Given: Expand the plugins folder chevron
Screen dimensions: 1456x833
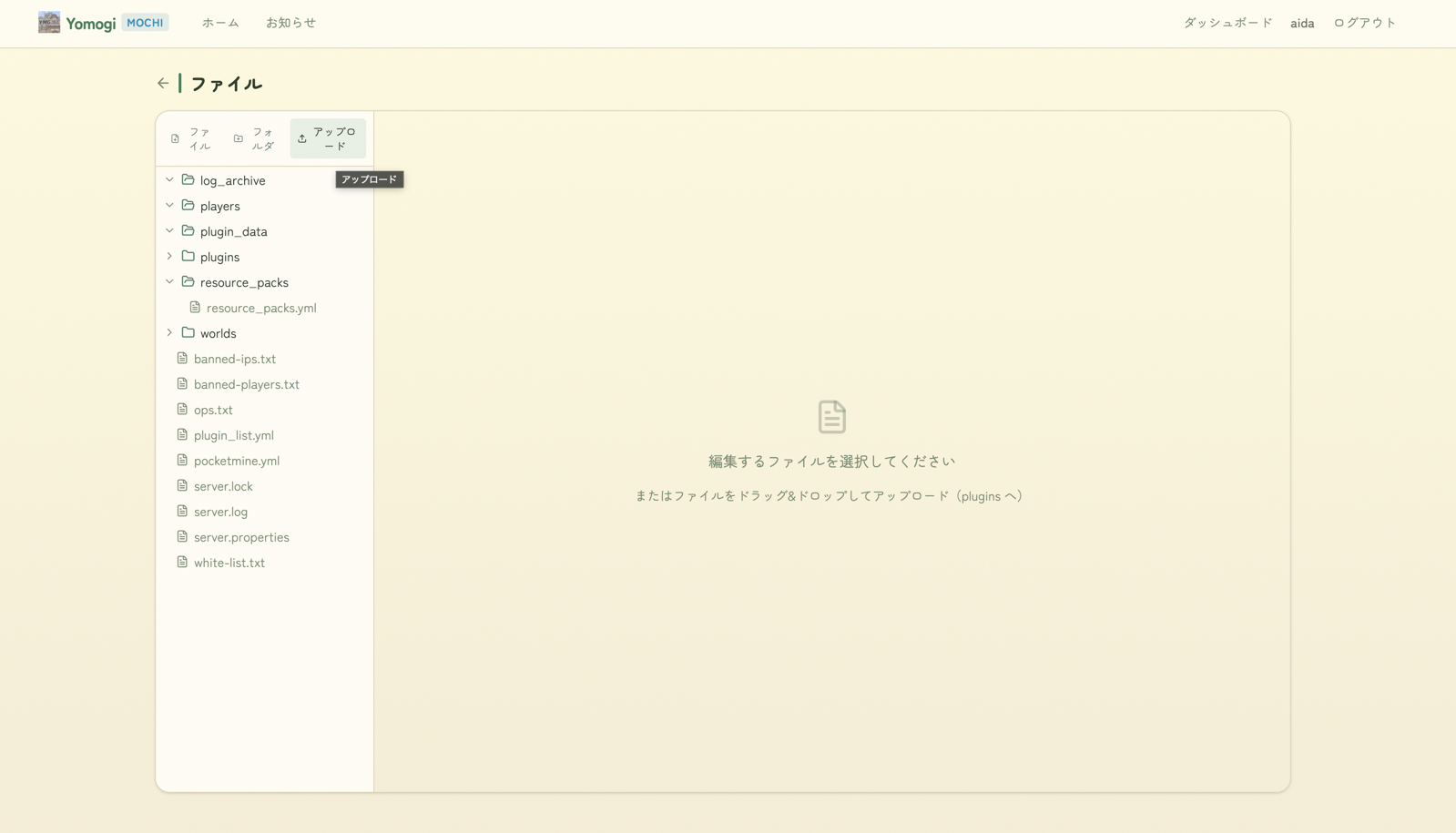Looking at the screenshot, I should [x=169, y=257].
